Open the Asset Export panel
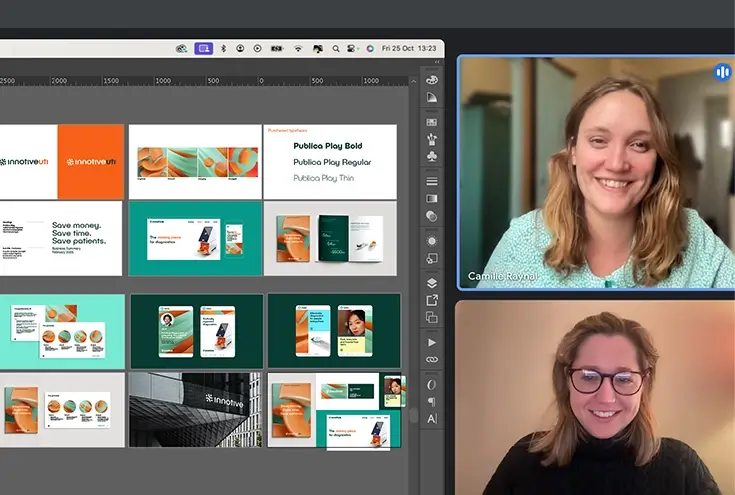735x495 pixels. [x=432, y=300]
